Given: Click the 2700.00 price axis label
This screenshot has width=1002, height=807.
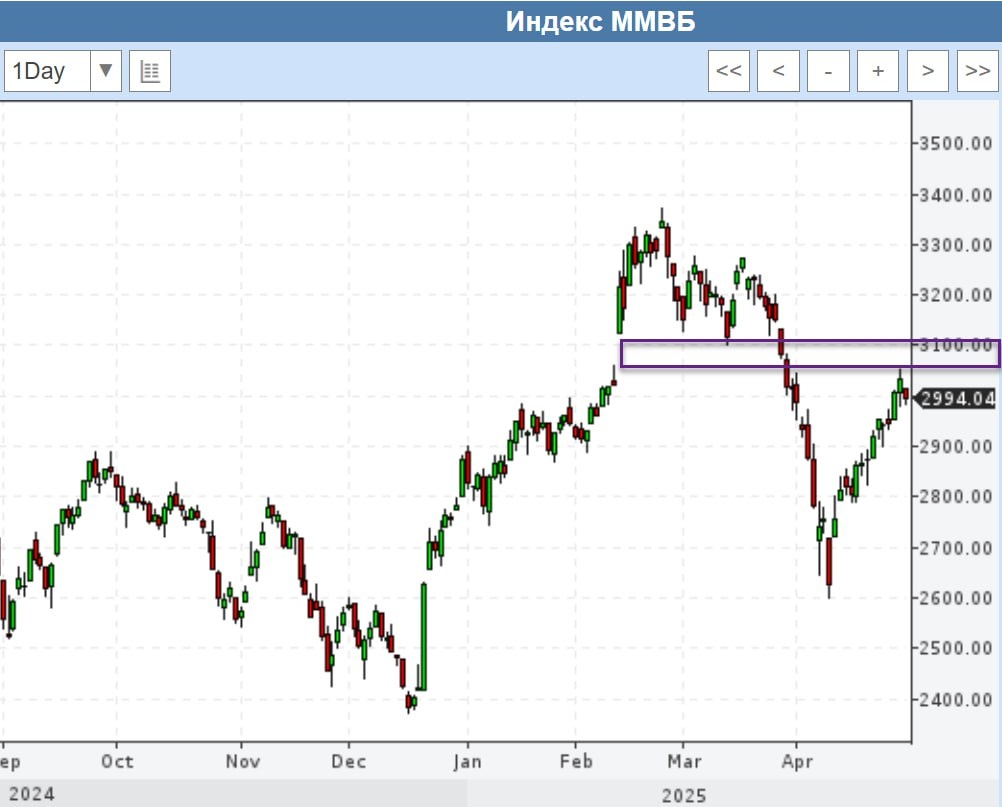Looking at the screenshot, I should coord(955,548).
